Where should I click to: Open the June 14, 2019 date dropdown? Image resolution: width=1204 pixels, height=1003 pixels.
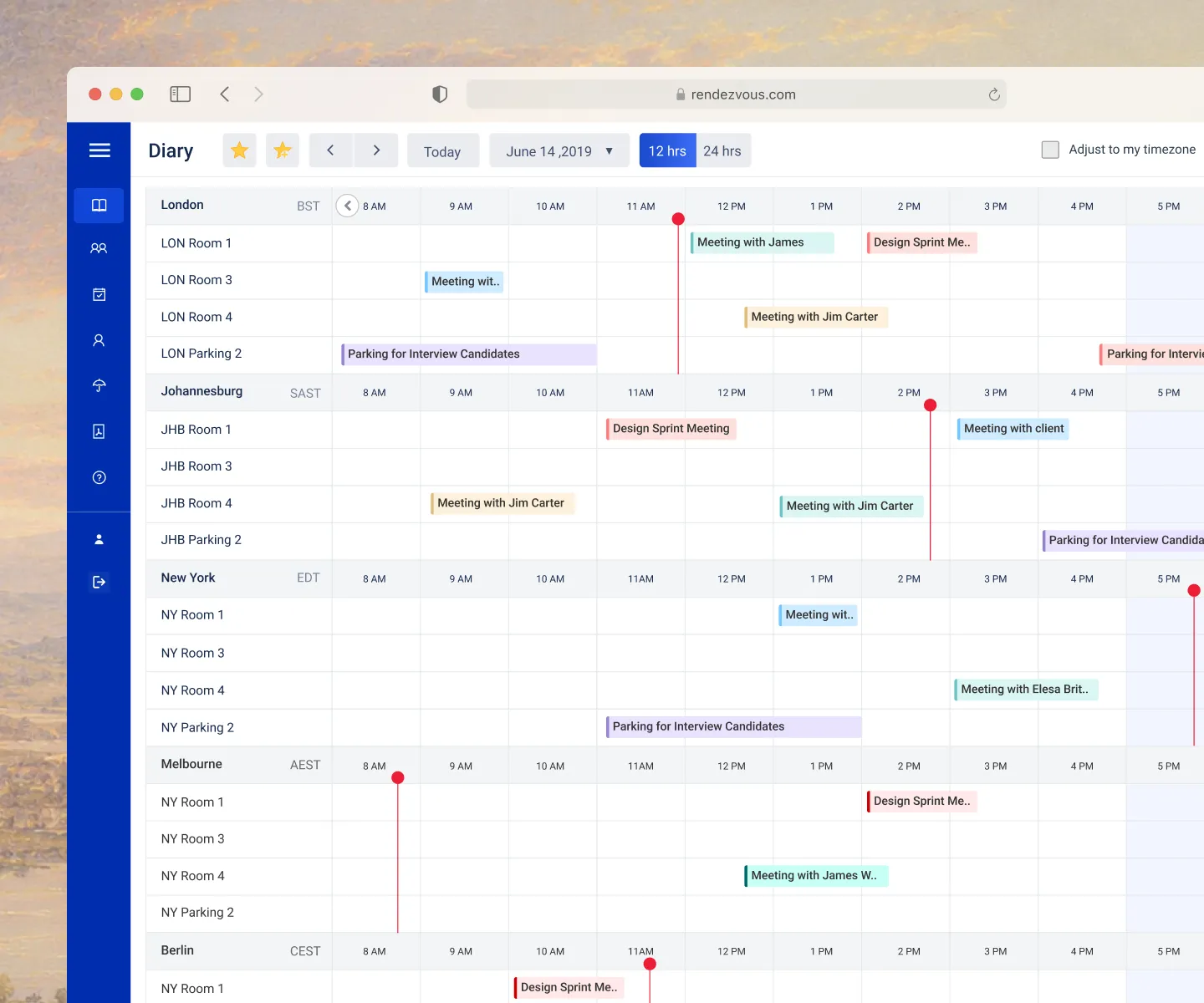click(559, 150)
